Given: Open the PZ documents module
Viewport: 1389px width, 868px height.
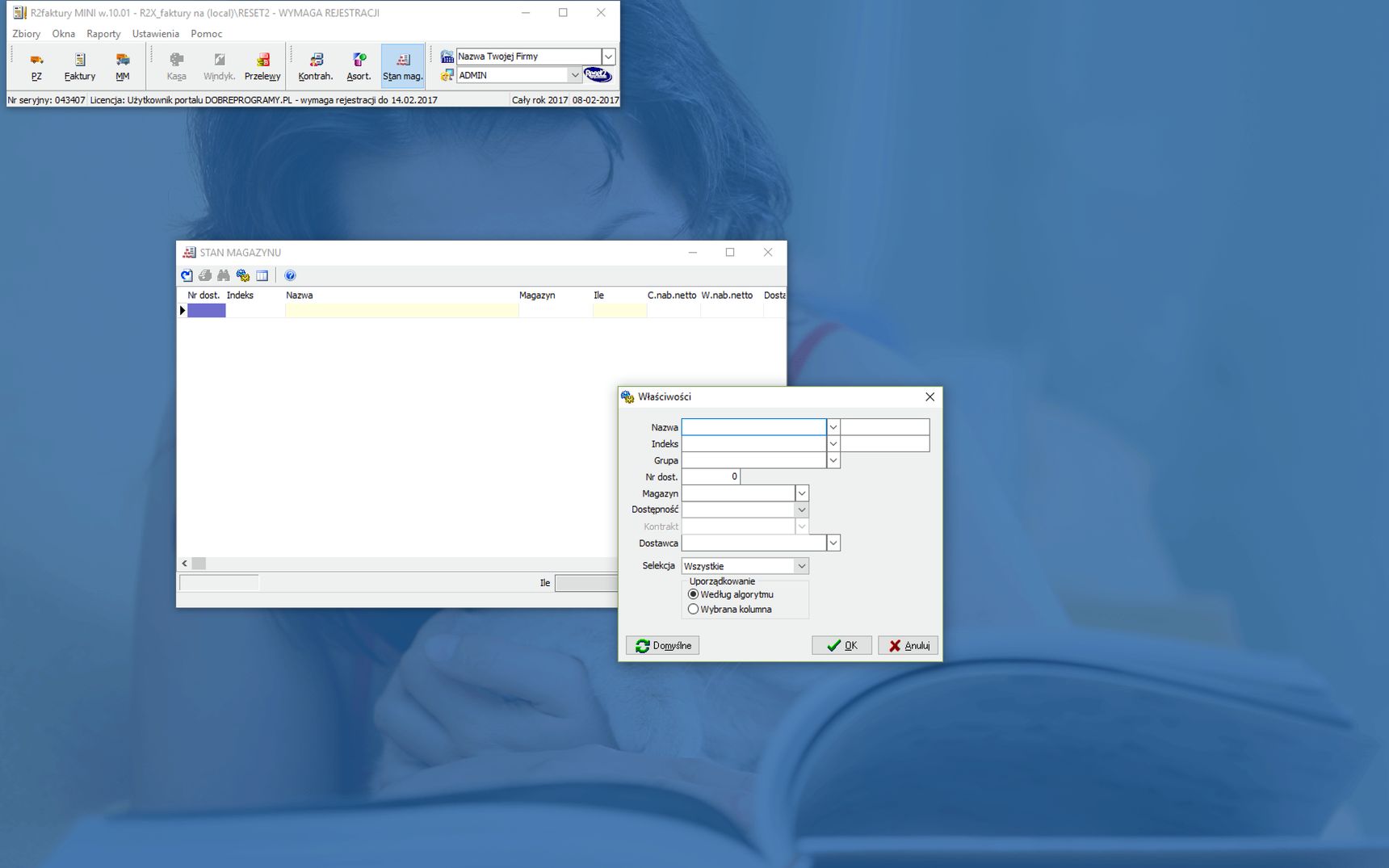Looking at the screenshot, I should (36, 65).
